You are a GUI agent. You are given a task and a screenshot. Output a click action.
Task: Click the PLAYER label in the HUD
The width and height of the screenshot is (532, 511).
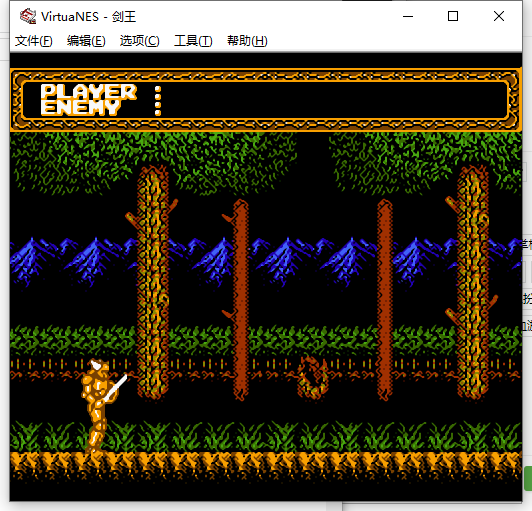[x=88, y=92]
